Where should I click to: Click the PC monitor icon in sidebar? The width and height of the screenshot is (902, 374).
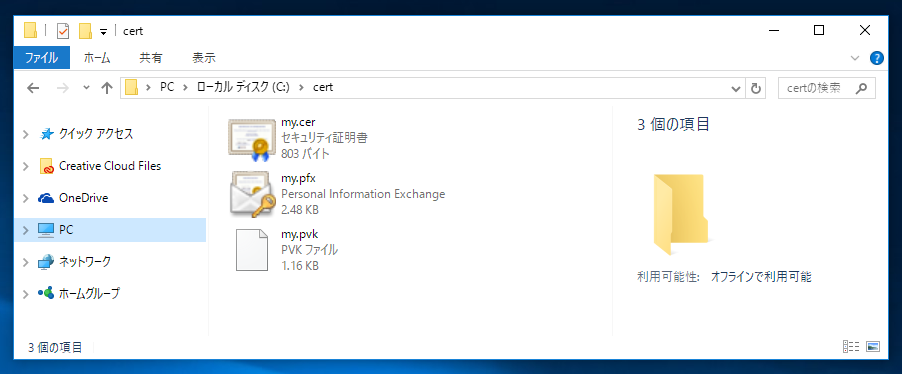point(46,230)
